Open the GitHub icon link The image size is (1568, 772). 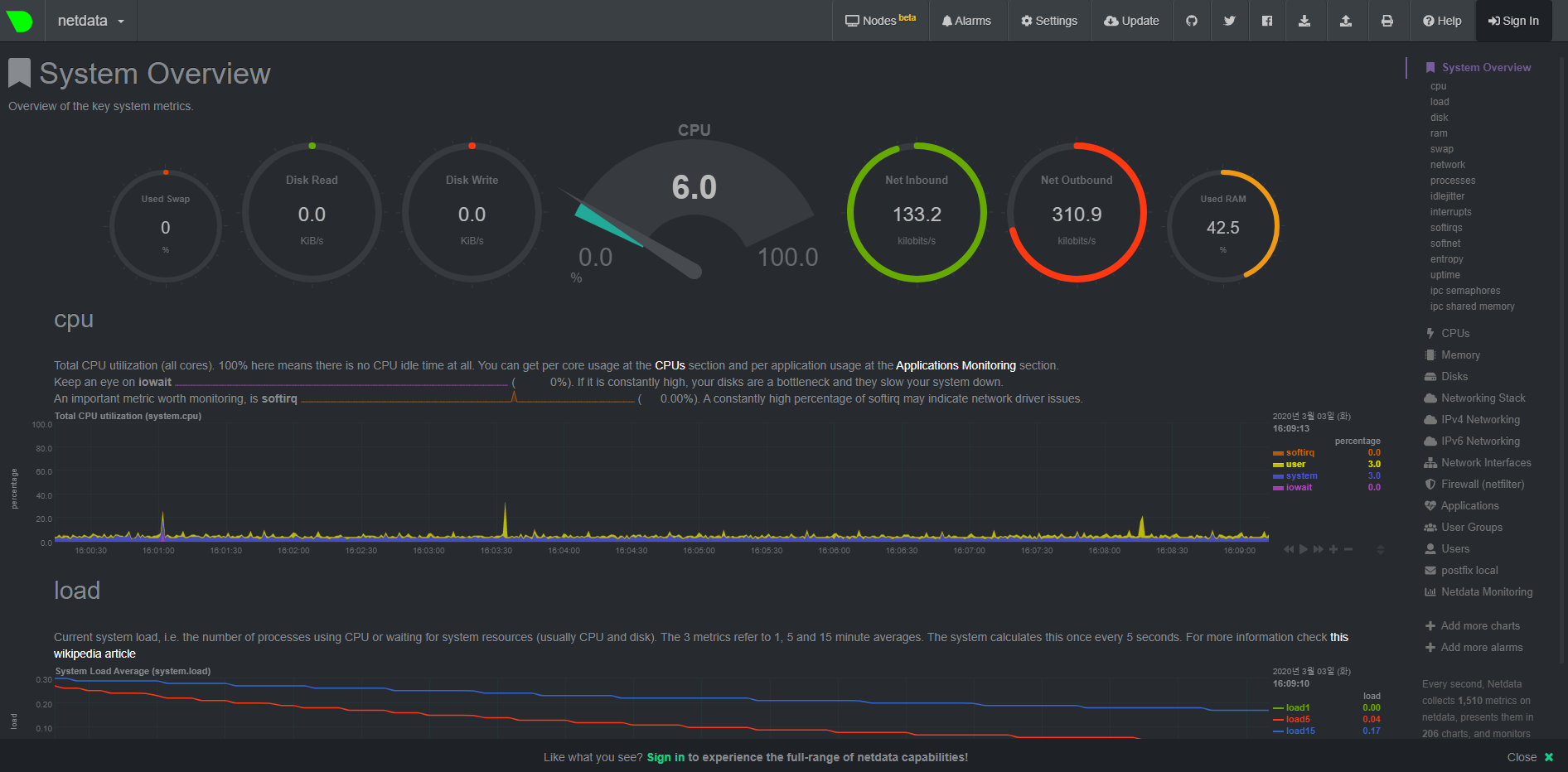1192,21
